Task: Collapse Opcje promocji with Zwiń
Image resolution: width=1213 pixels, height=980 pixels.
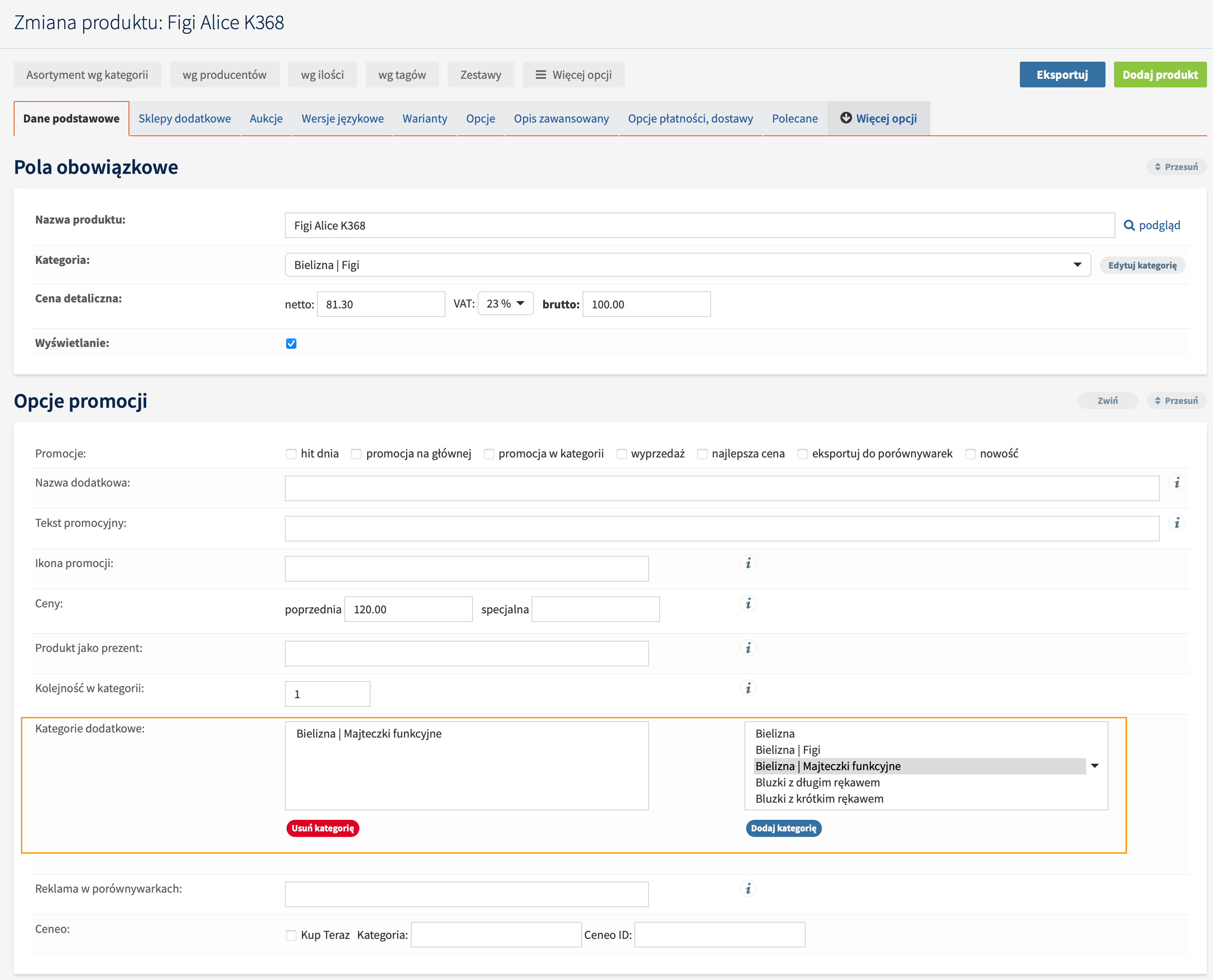Action: [x=1107, y=400]
